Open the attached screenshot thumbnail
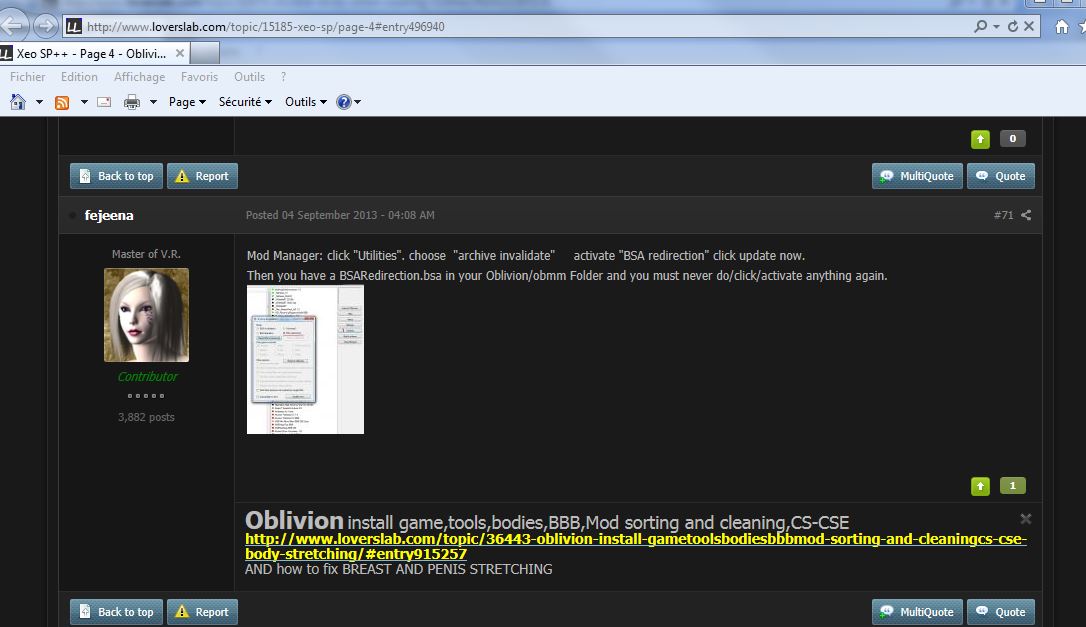 click(305, 360)
